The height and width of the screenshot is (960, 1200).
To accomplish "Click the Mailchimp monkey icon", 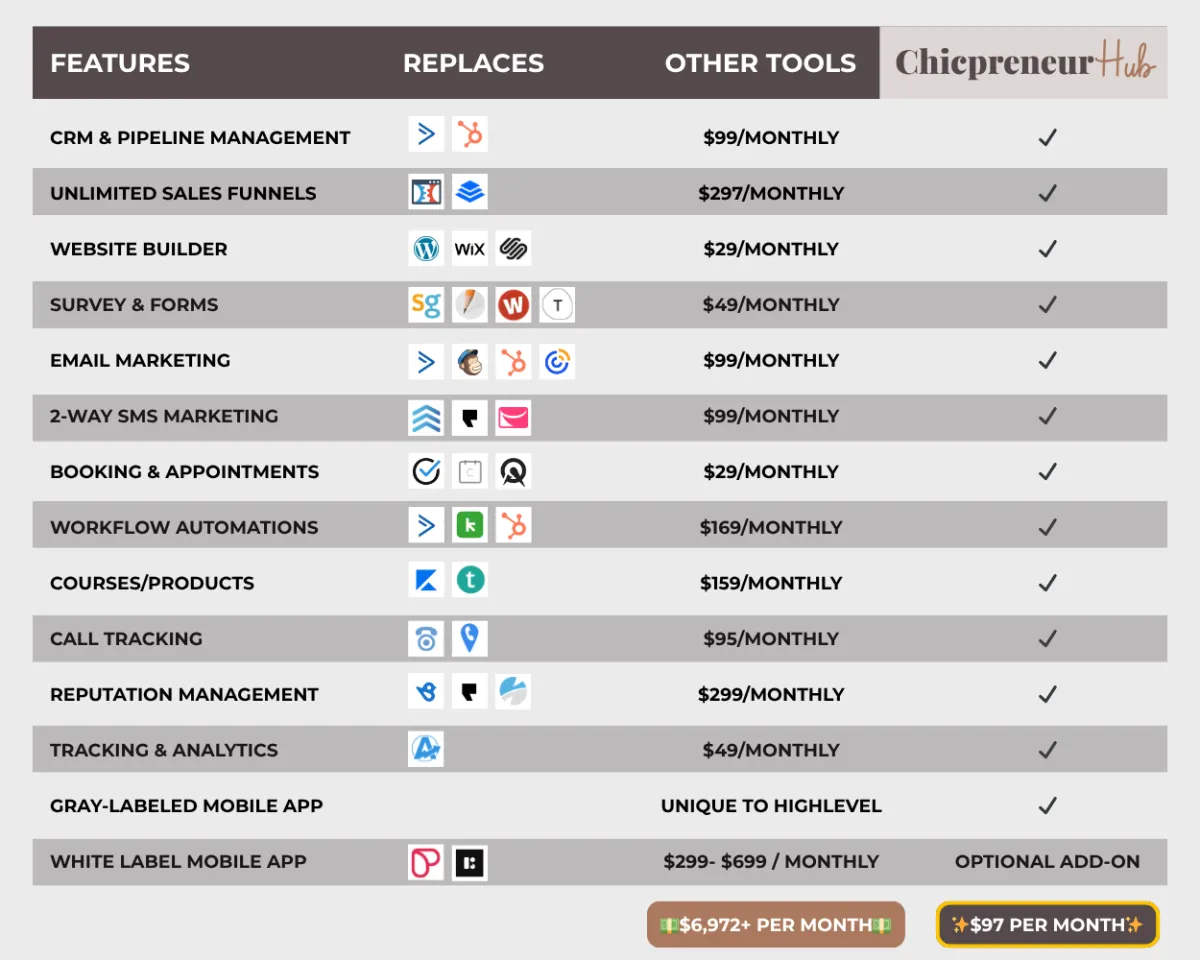I will tap(470, 361).
